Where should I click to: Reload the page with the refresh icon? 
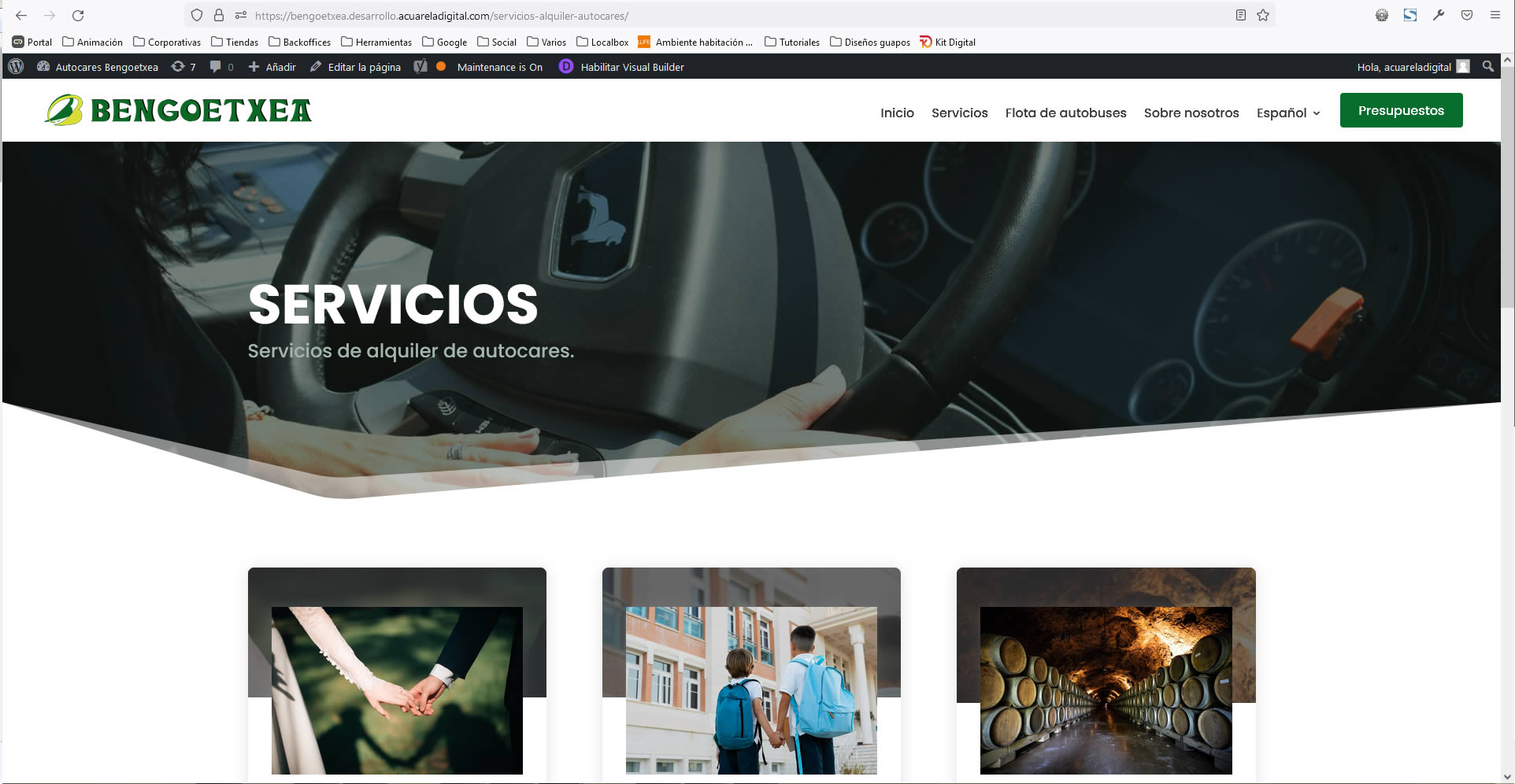[78, 15]
